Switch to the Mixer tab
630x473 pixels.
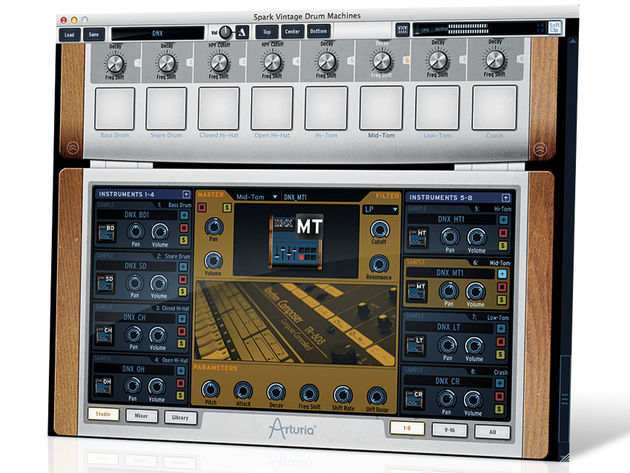(x=141, y=416)
